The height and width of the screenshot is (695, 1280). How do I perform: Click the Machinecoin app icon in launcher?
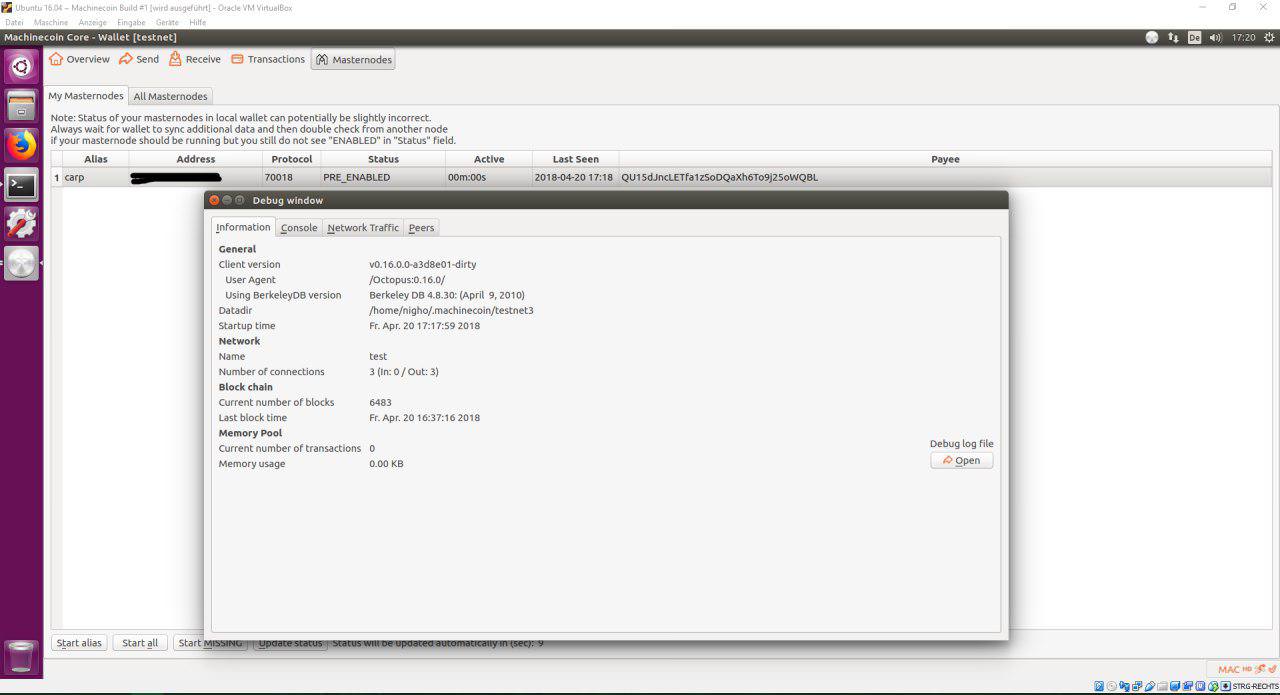click(22, 263)
